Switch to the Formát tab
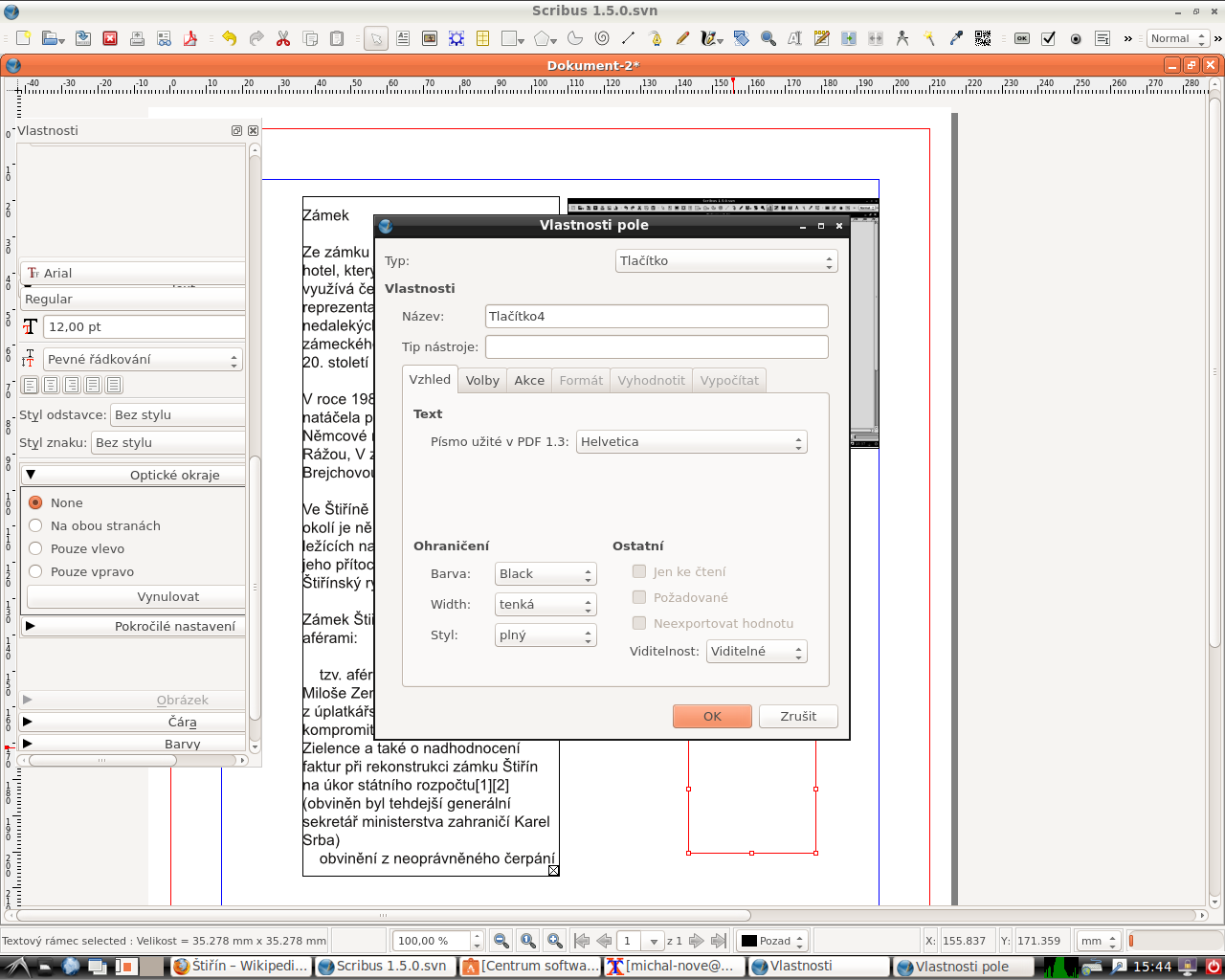 [x=581, y=380]
